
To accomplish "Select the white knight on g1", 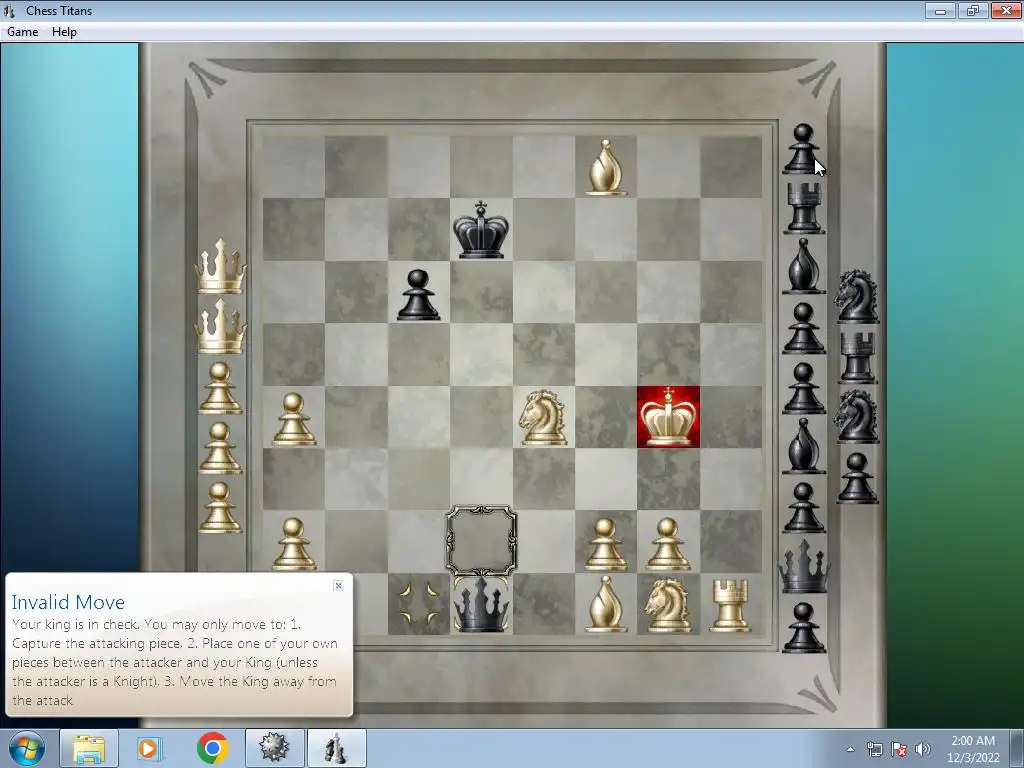I will click(x=667, y=605).
